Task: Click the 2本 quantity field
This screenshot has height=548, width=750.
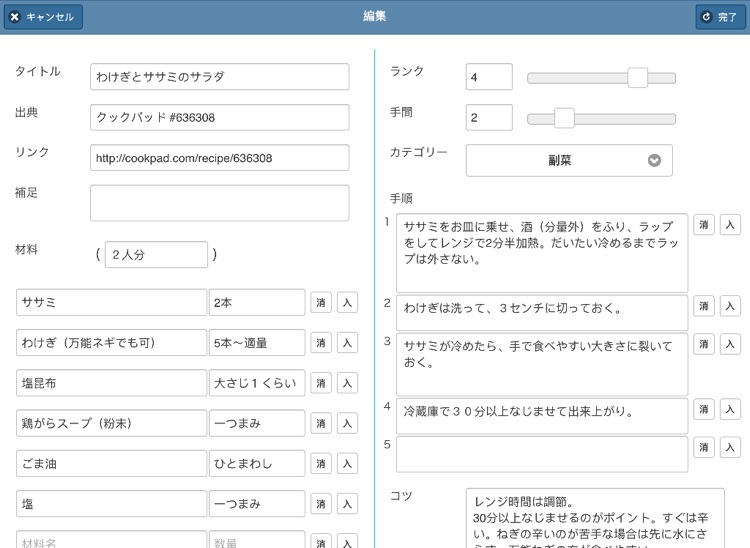Action: coord(257,302)
